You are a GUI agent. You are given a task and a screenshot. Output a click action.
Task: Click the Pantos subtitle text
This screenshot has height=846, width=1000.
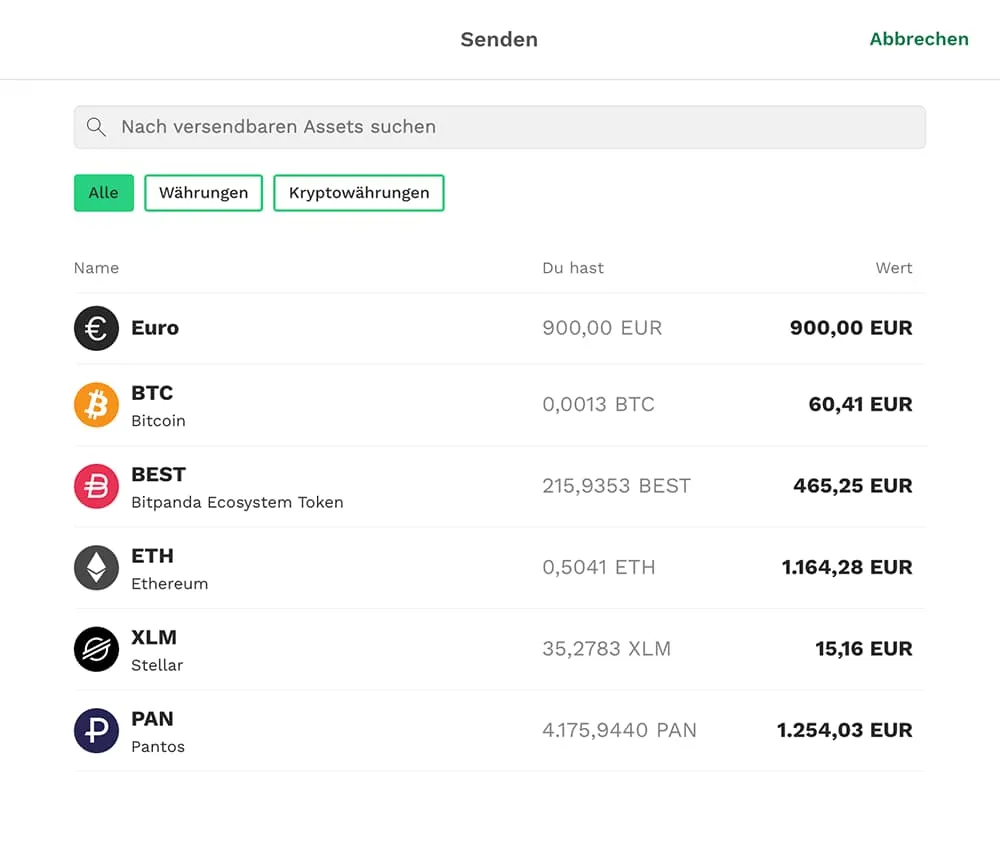tap(158, 747)
